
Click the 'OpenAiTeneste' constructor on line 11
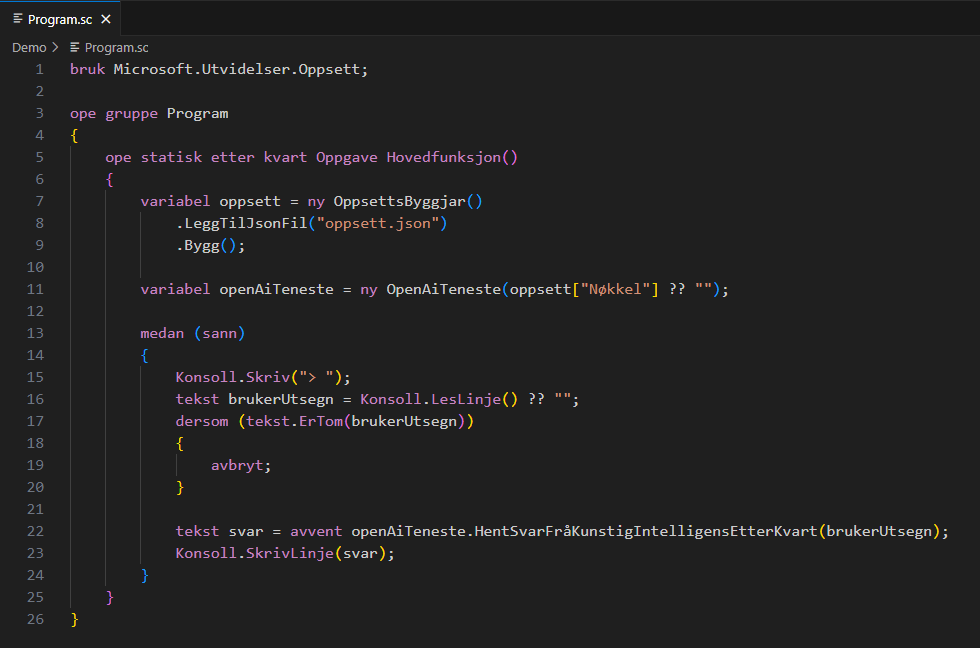pyautogui.click(x=444, y=289)
